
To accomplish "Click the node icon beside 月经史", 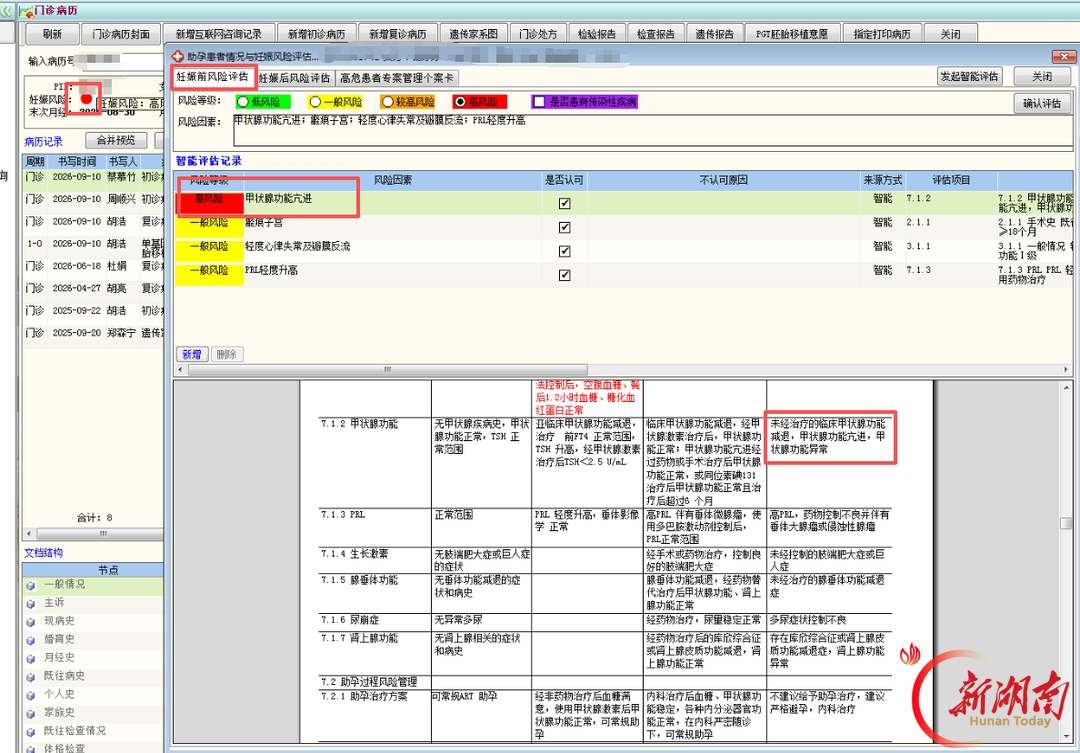I will click(31, 659).
